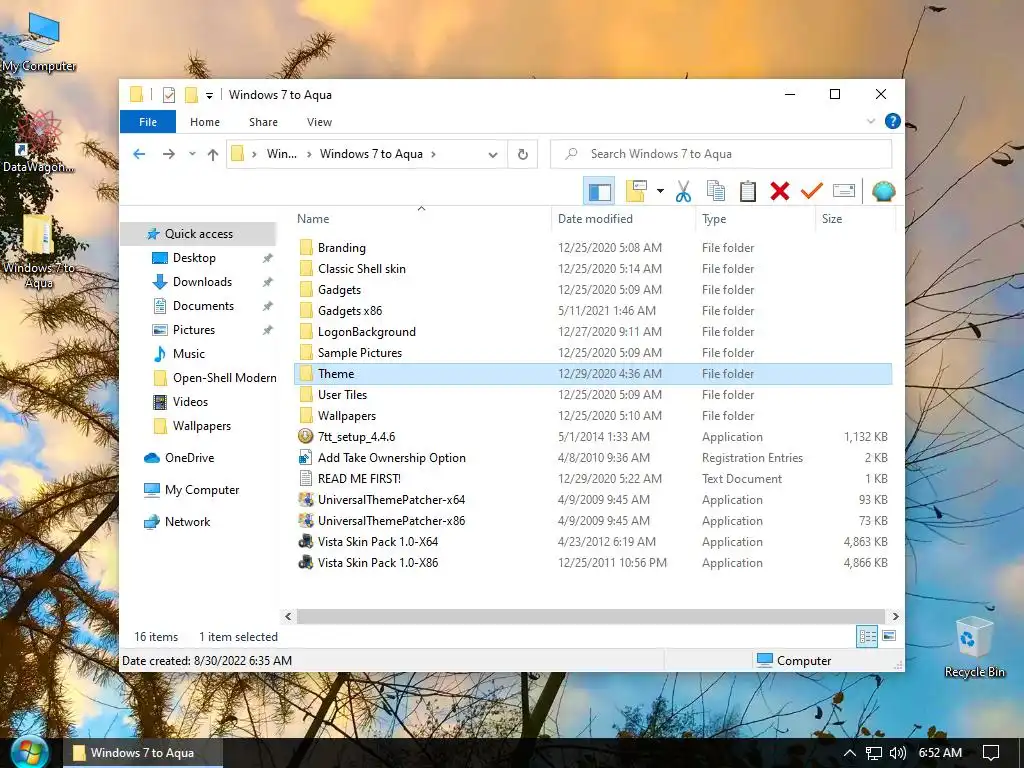Switch to Details view button

[x=867, y=636]
